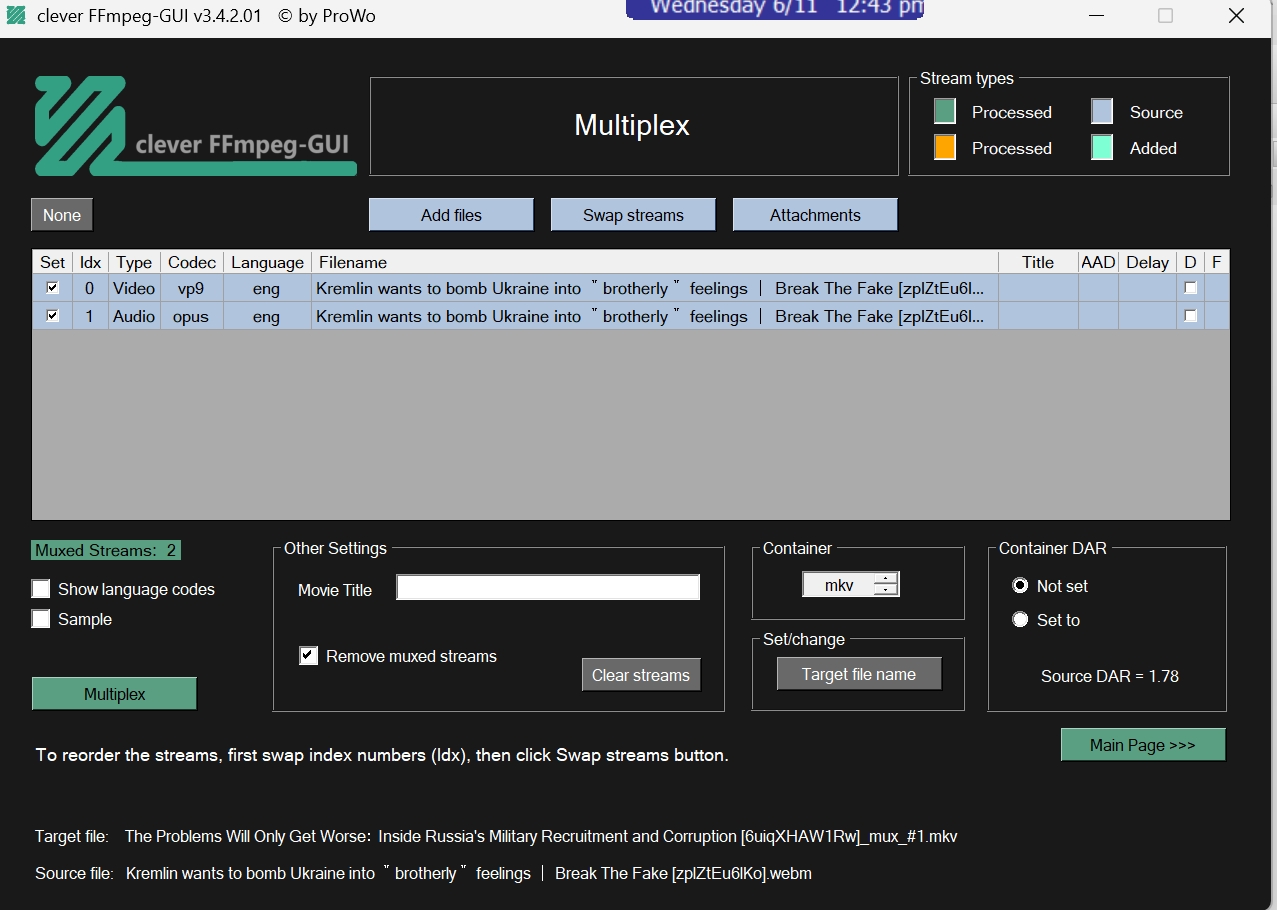Click container spinner down arrow
Viewport: 1277px width, 910px height.
coord(886,590)
